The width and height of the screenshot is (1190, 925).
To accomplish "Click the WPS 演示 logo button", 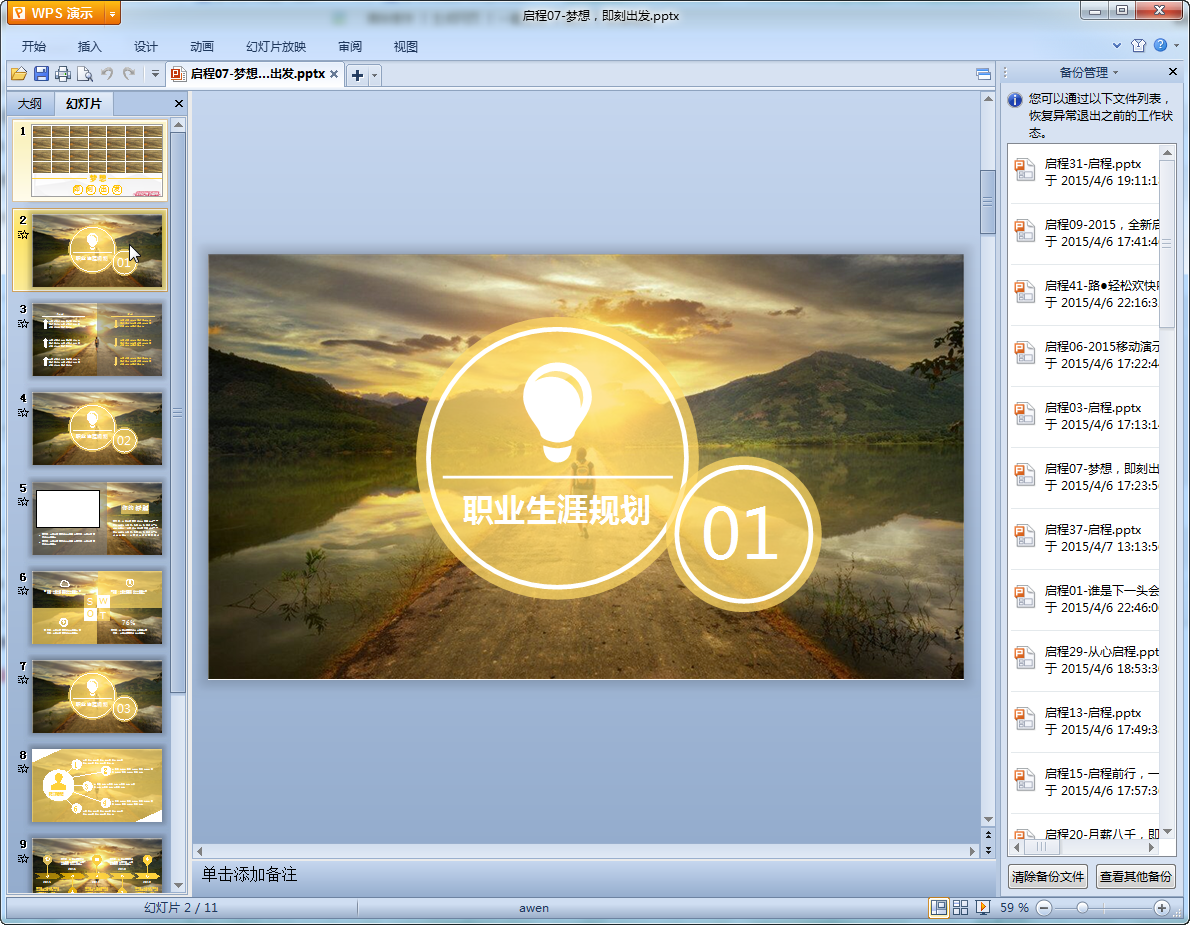I will 55,14.
